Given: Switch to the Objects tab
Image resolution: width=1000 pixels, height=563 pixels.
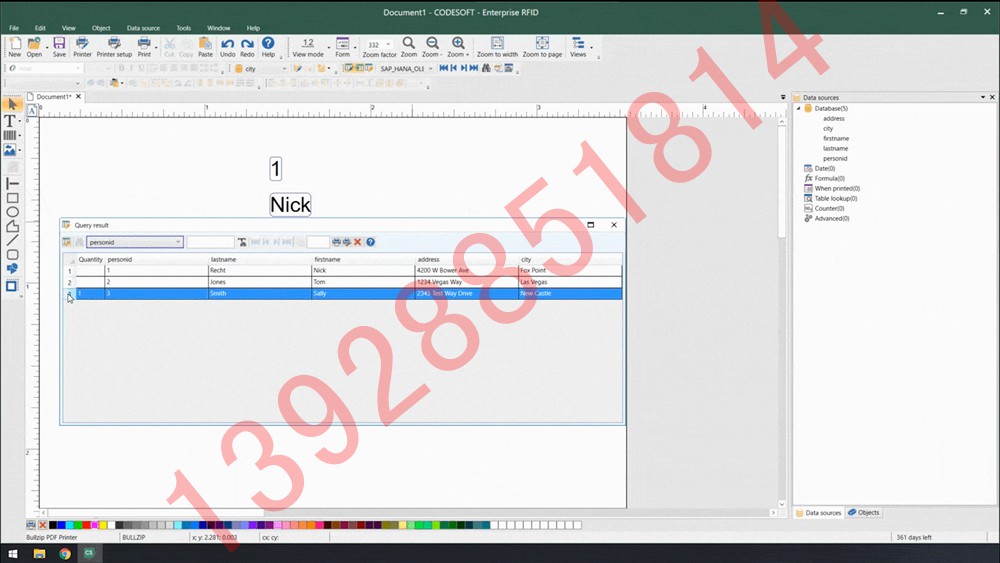Looking at the screenshot, I should point(864,512).
